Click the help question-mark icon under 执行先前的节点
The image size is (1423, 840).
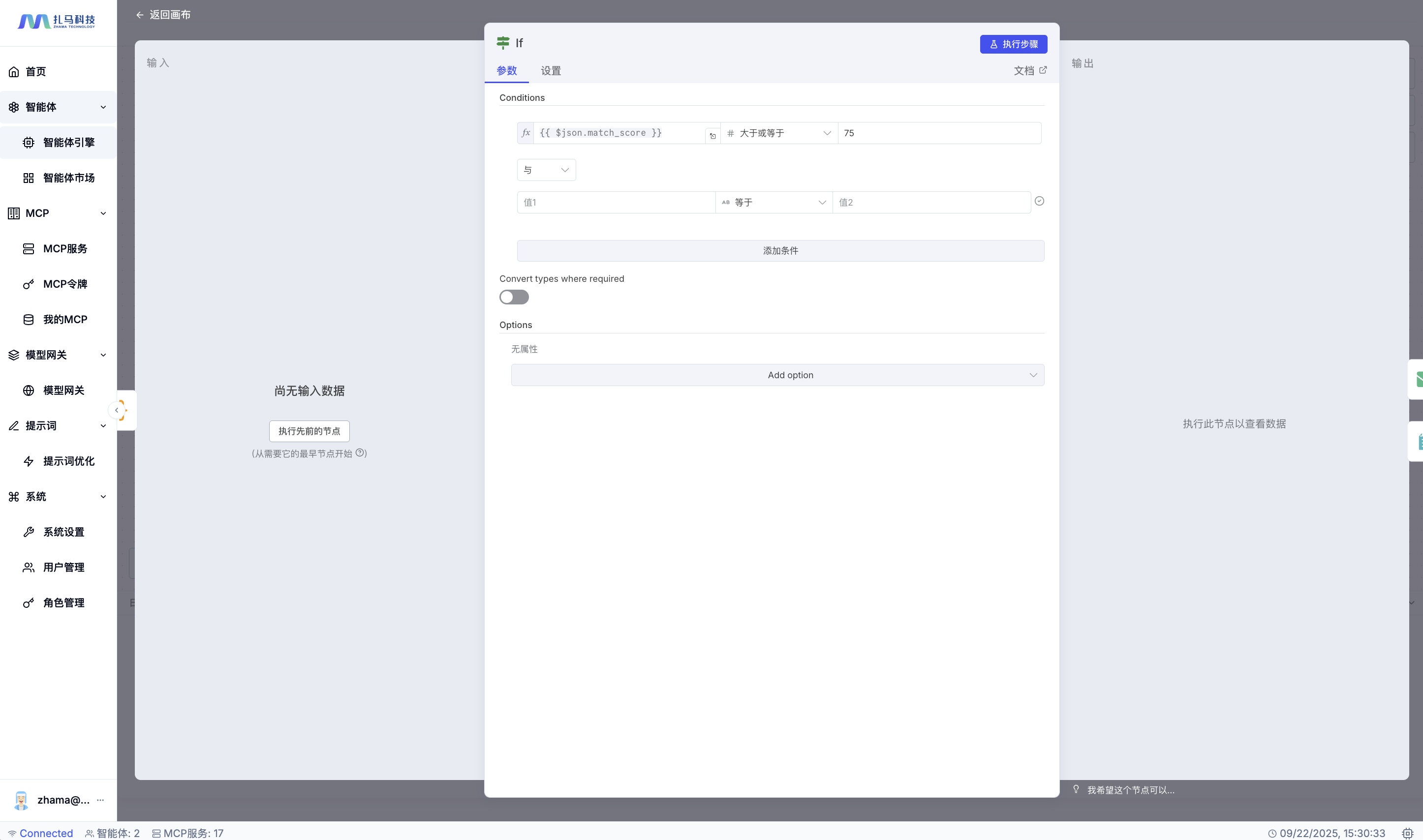point(360,453)
